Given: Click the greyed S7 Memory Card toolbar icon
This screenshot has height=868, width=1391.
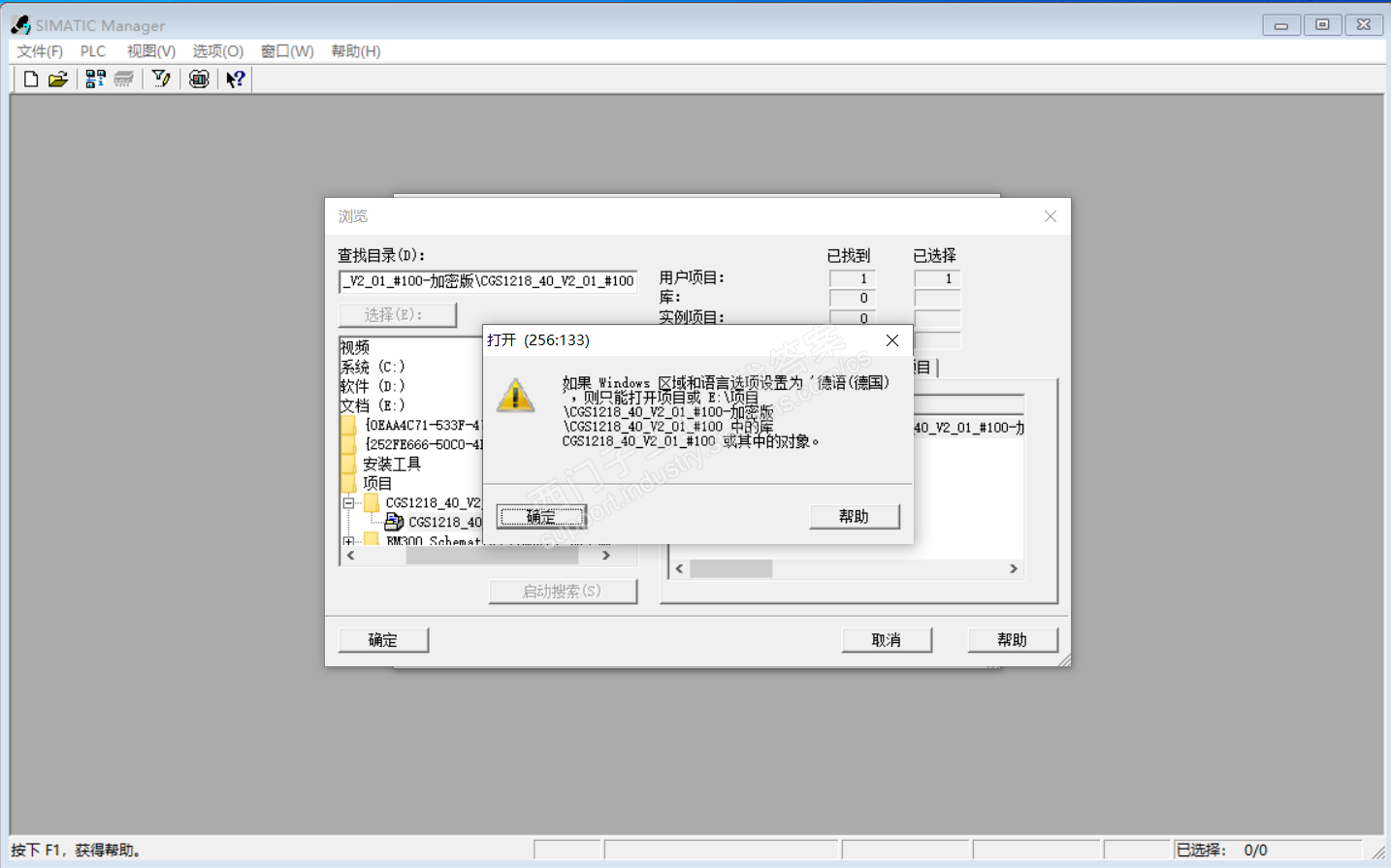Looking at the screenshot, I should [x=123, y=80].
